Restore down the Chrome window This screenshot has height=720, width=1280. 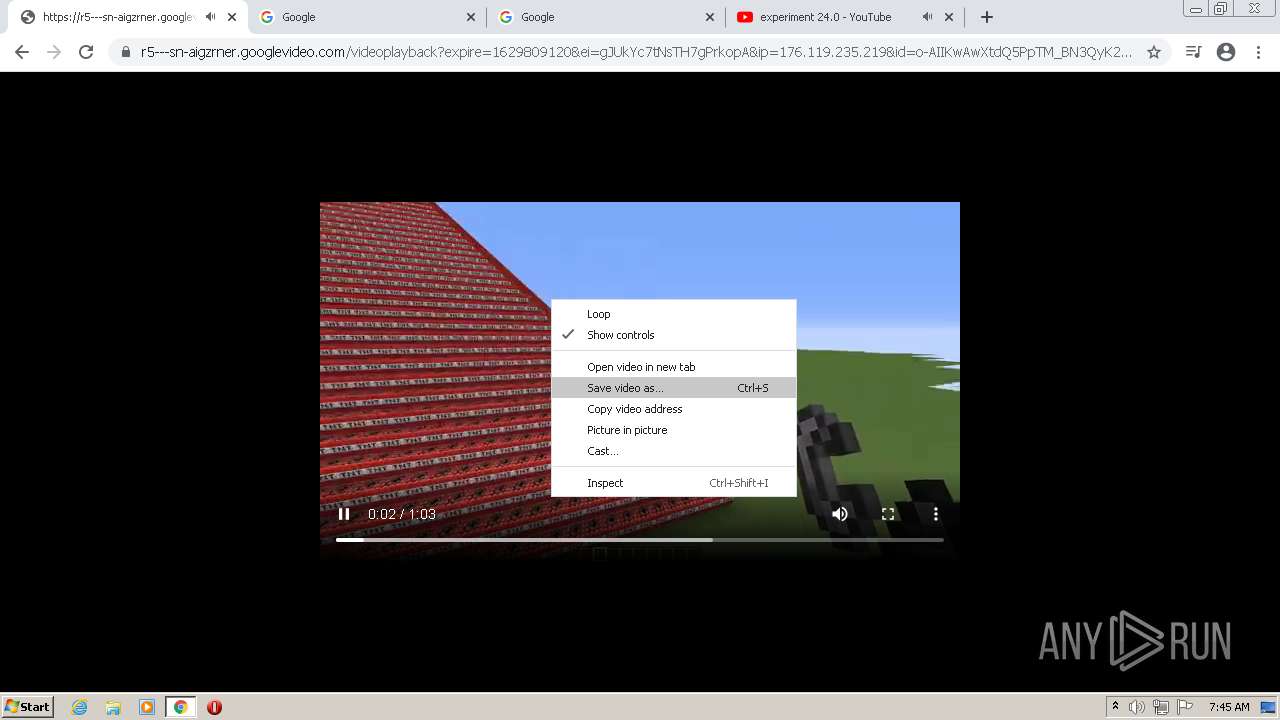pyautogui.click(x=1221, y=9)
